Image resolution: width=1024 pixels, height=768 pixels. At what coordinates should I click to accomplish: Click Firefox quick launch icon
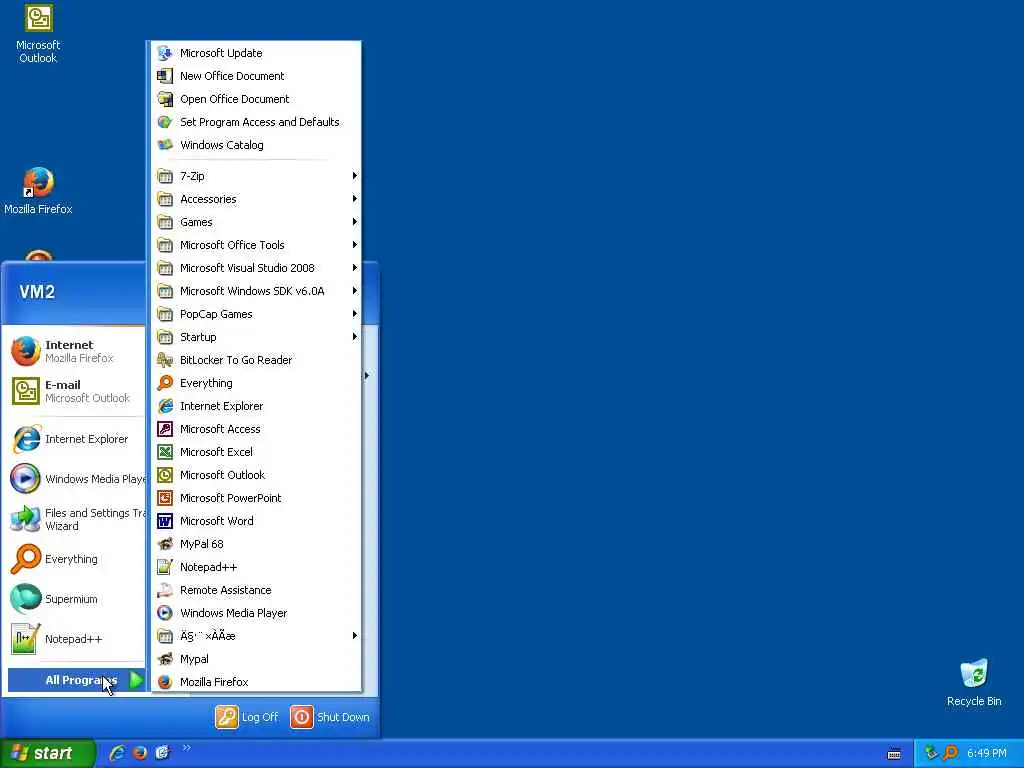140,753
